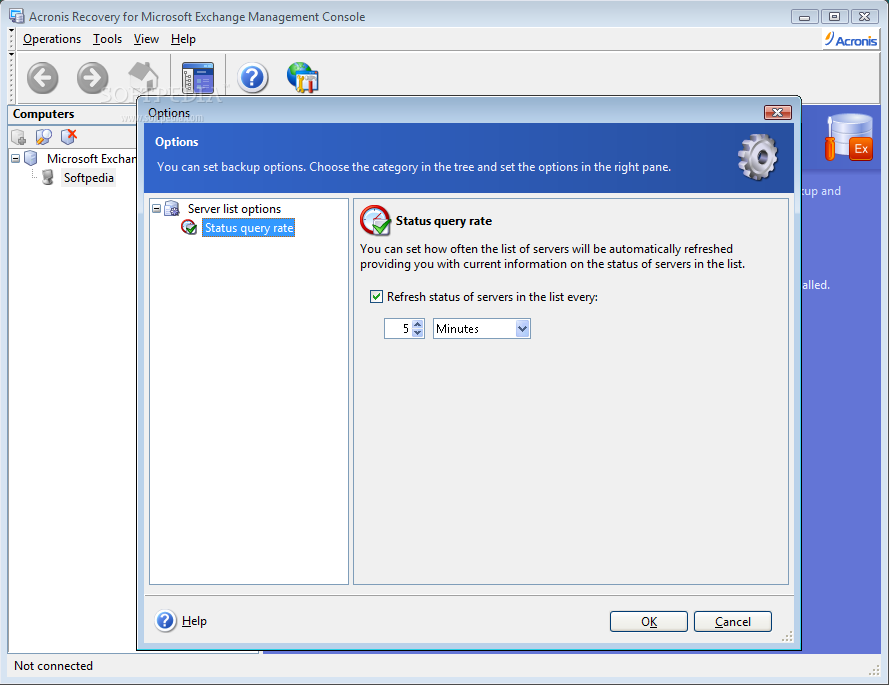Click the Computers panel header

point(73,114)
